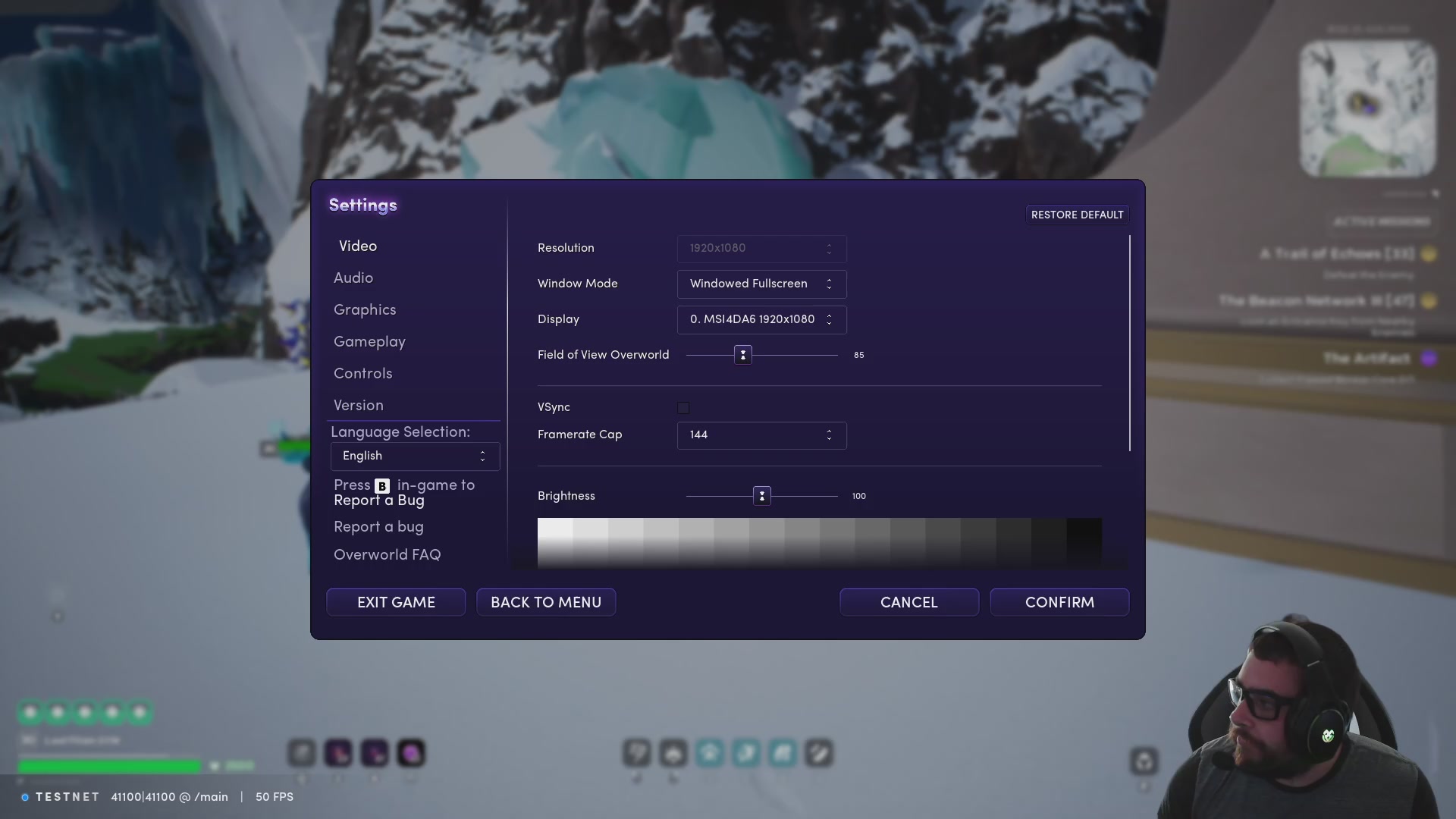This screenshot has width=1456, height=819.
Task: Click the brightness grayscale calibration strip
Action: click(x=820, y=543)
